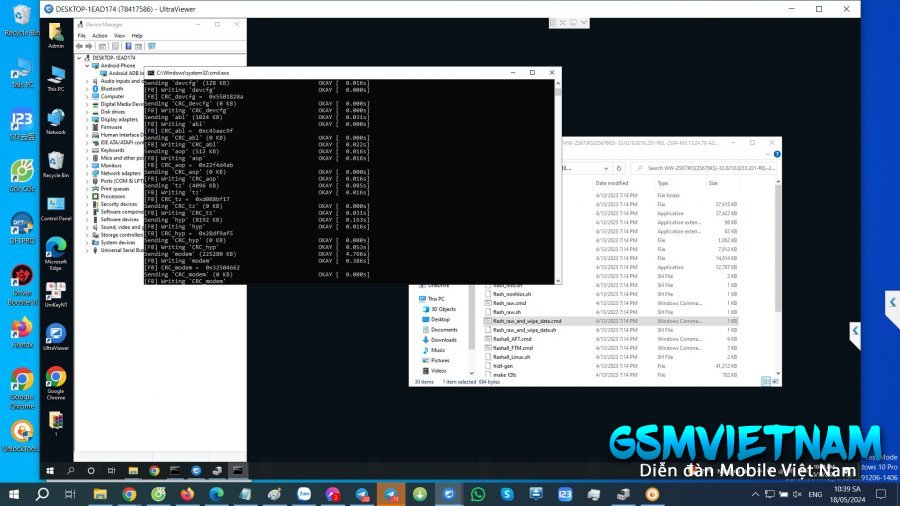Viewport: 900px width, 506px height.
Task: Open Device Manager Help menu
Action: point(137,36)
